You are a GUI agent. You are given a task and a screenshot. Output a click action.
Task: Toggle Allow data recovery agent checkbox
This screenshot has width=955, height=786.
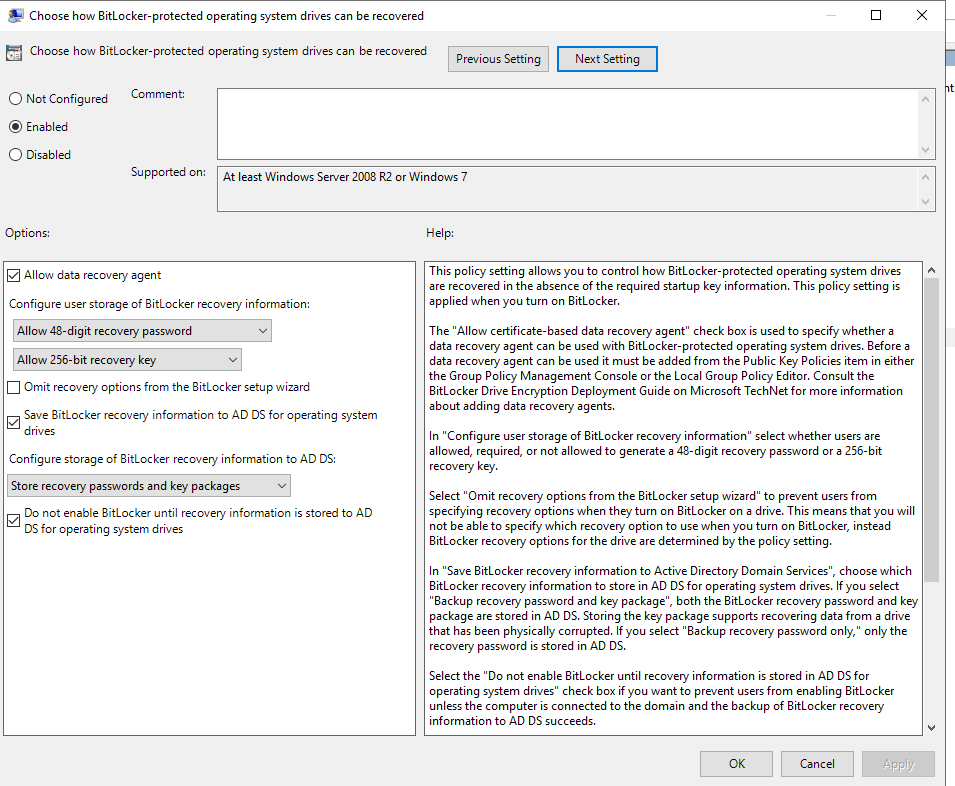13,275
